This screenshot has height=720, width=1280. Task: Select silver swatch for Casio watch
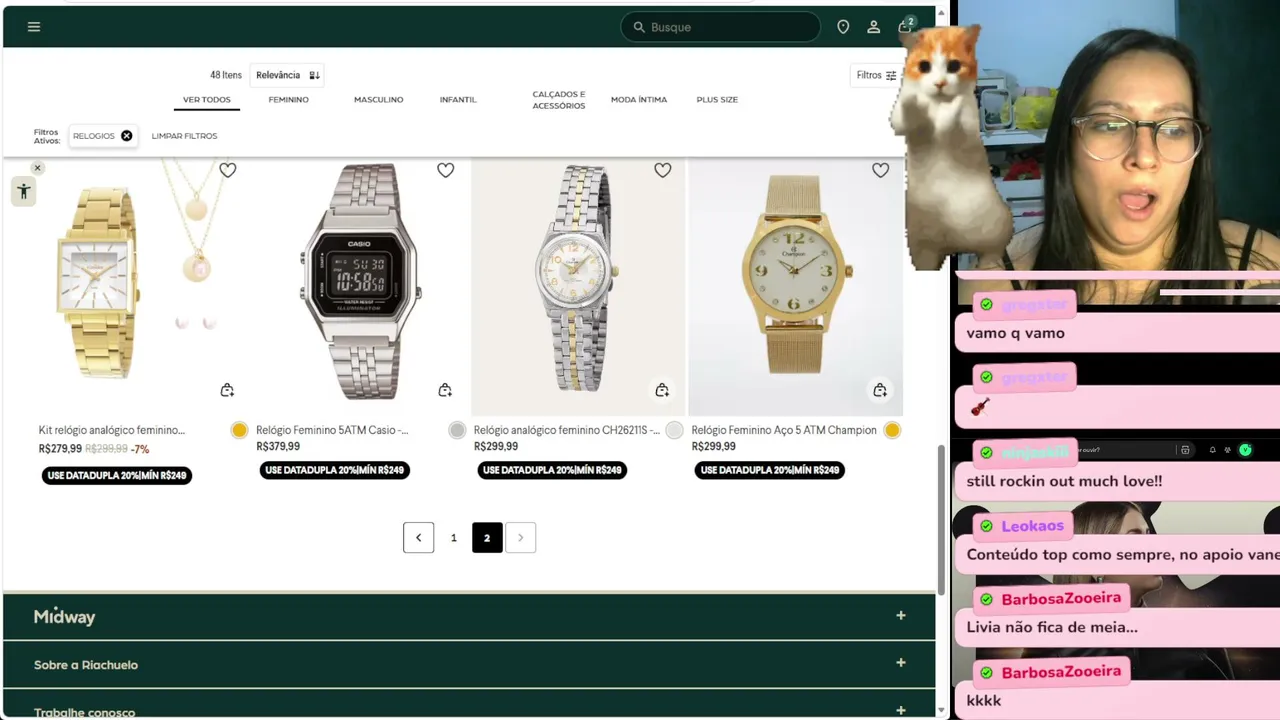point(457,430)
